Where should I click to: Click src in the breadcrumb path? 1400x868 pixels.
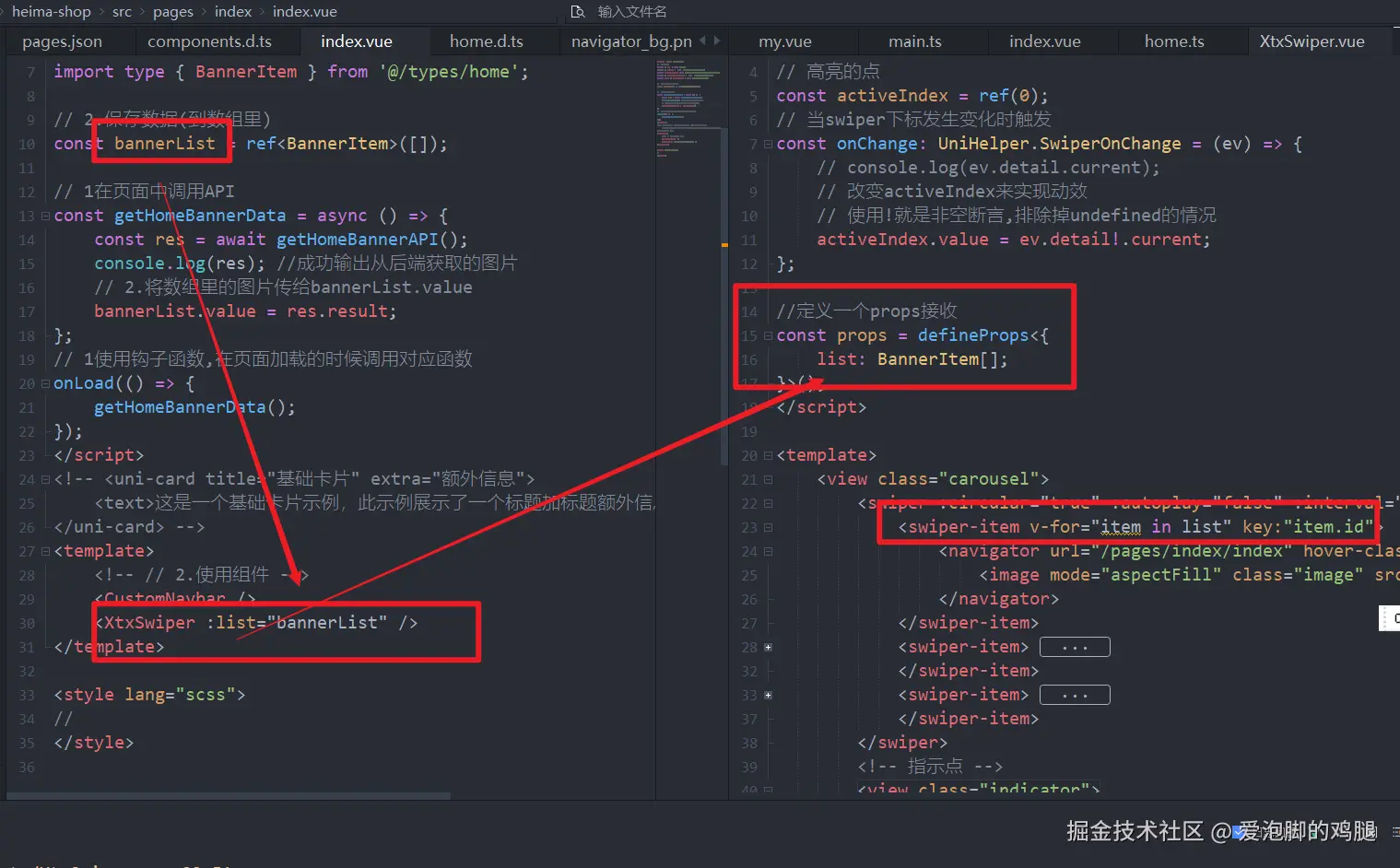tap(122, 12)
